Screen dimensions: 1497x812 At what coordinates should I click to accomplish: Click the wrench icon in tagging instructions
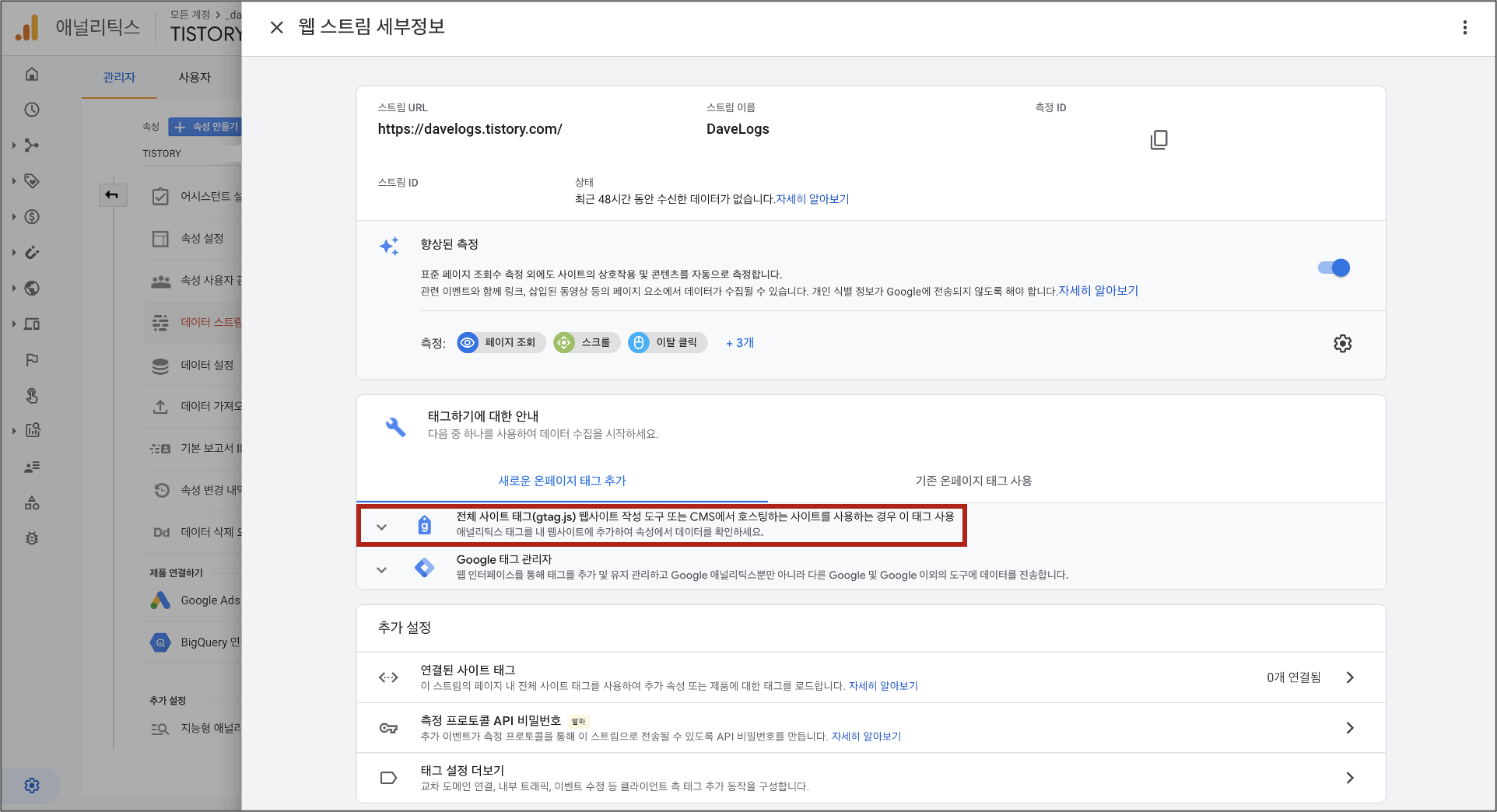tap(395, 426)
